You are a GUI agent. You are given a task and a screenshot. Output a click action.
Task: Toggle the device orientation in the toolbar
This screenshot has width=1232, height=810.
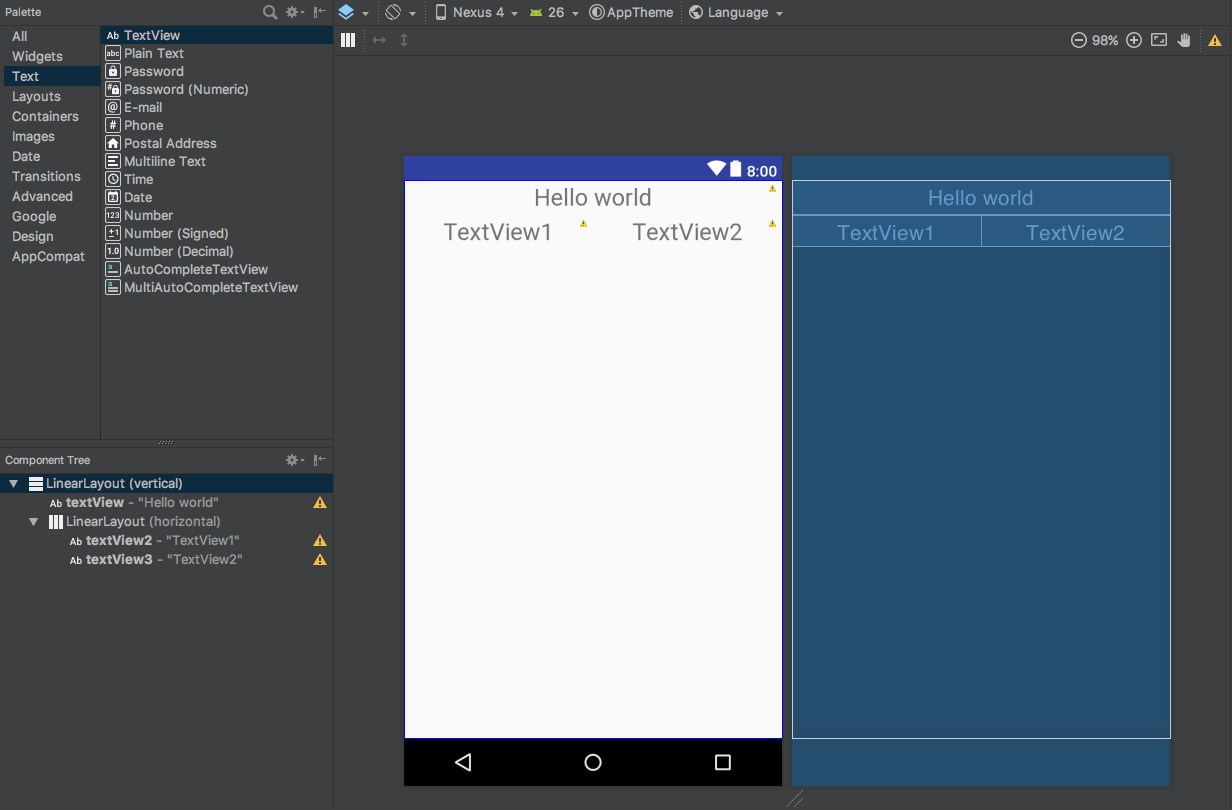[x=398, y=12]
